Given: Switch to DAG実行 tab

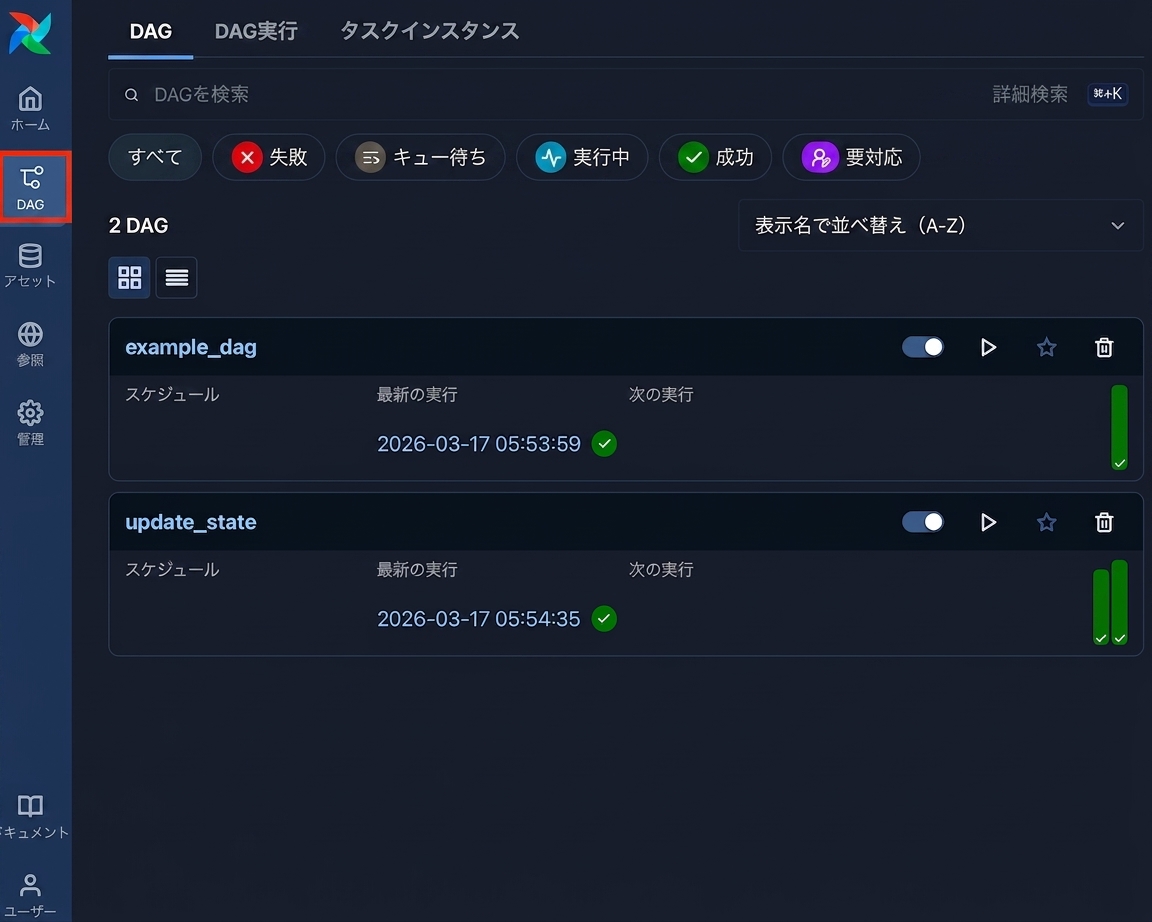Looking at the screenshot, I should click(256, 31).
